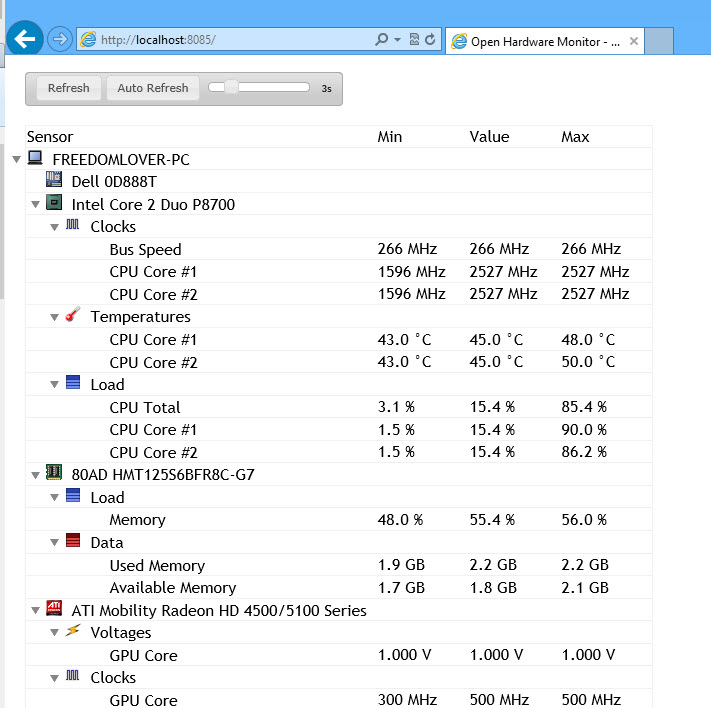711x708 pixels.
Task: Click the 85.4 % max CPU Total value
Action: pyautogui.click(x=584, y=407)
